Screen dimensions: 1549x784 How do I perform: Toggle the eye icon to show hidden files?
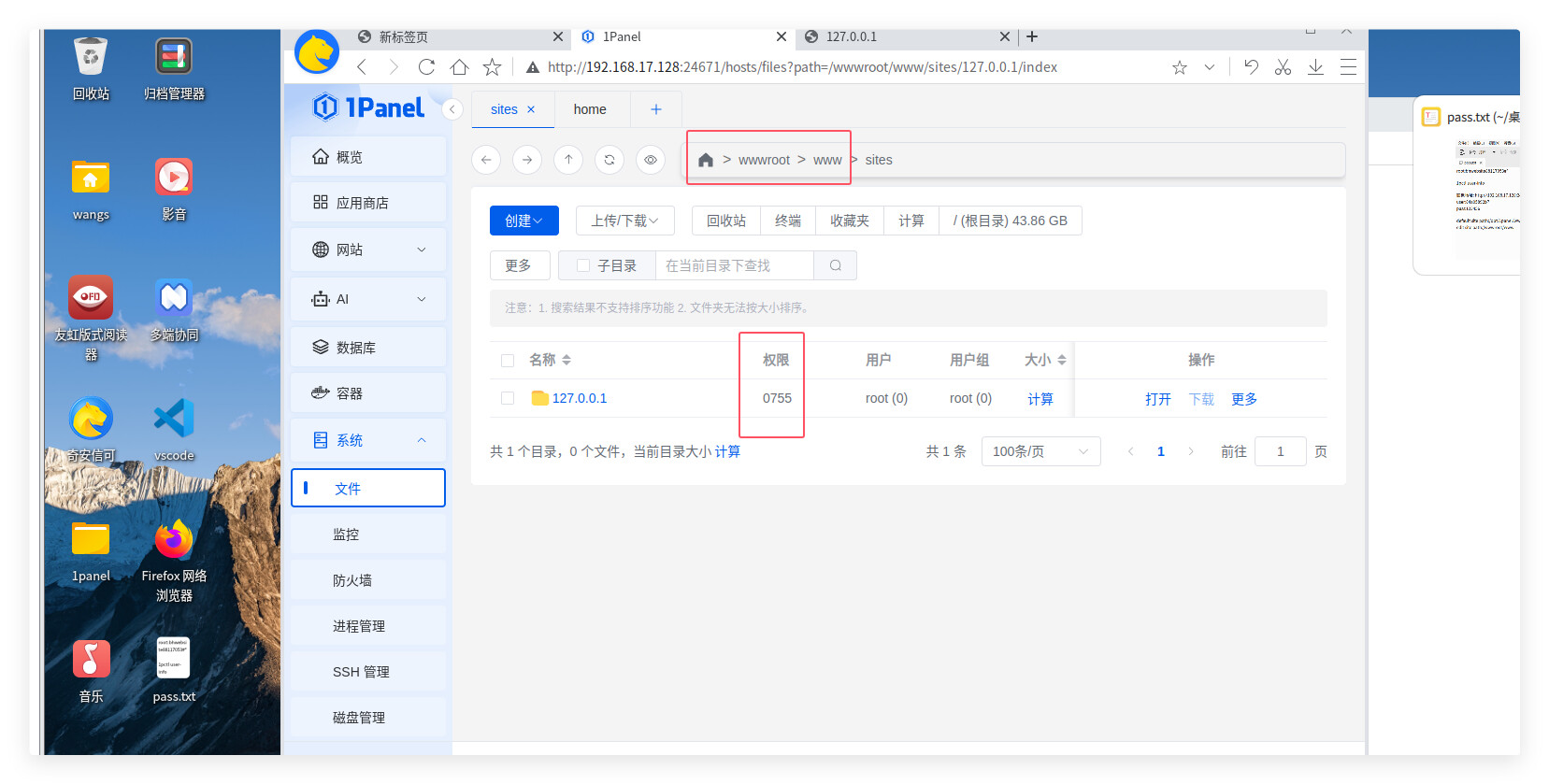point(651,160)
